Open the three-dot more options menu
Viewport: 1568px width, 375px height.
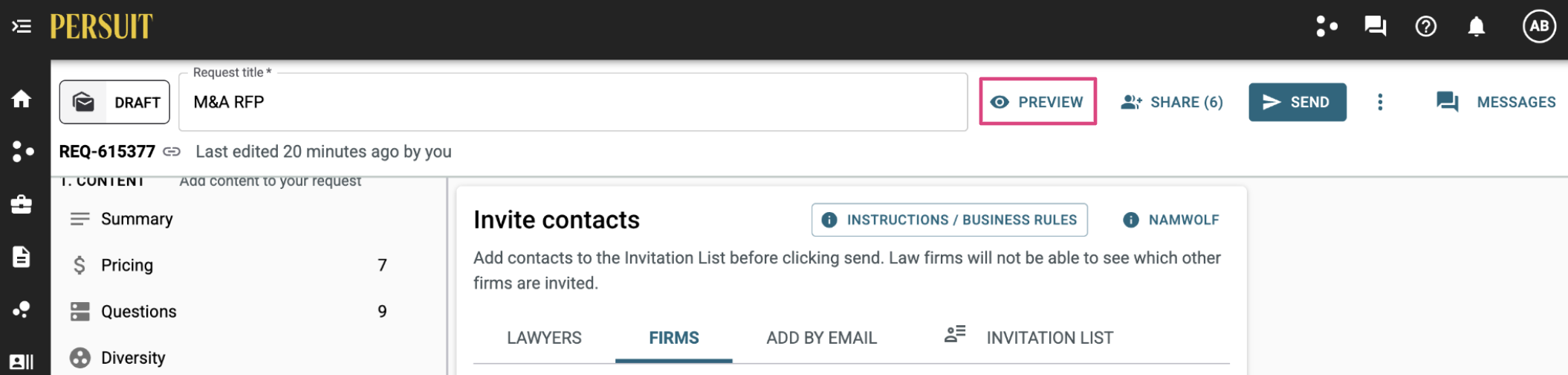tap(1379, 102)
